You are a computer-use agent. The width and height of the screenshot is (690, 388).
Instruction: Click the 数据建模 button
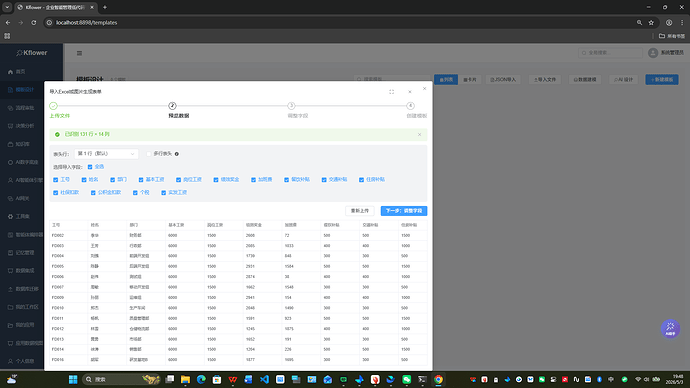[x=585, y=80]
